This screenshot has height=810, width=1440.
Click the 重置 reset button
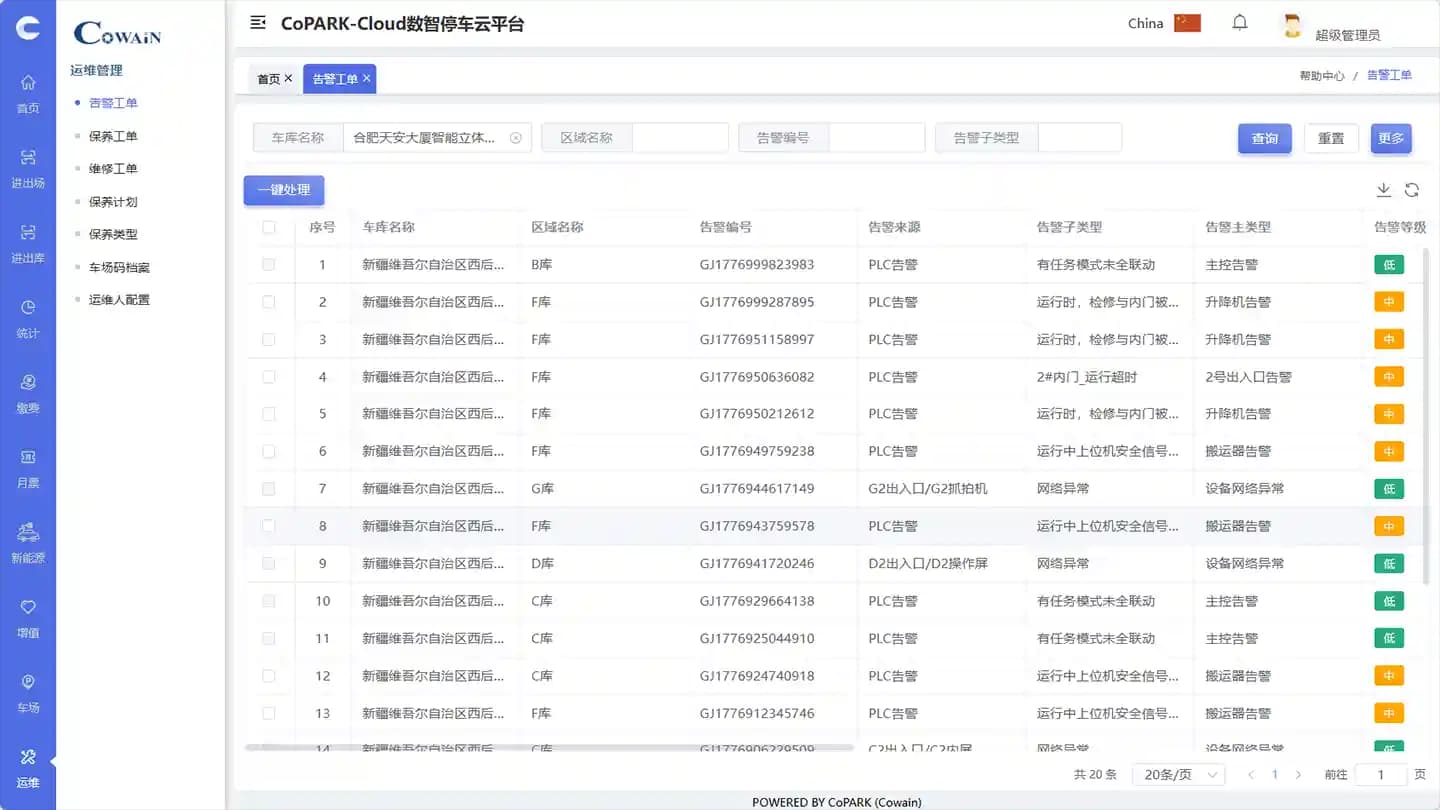tap(1331, 138)
